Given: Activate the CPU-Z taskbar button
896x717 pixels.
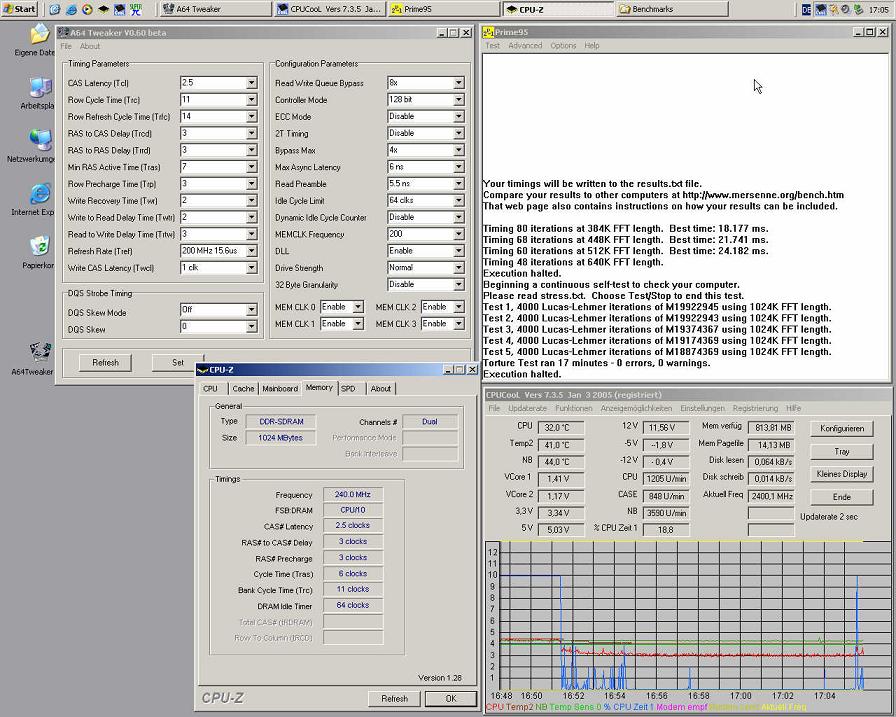Looking at the screenshot, I should pyautogui.click(x=558, y=9).
